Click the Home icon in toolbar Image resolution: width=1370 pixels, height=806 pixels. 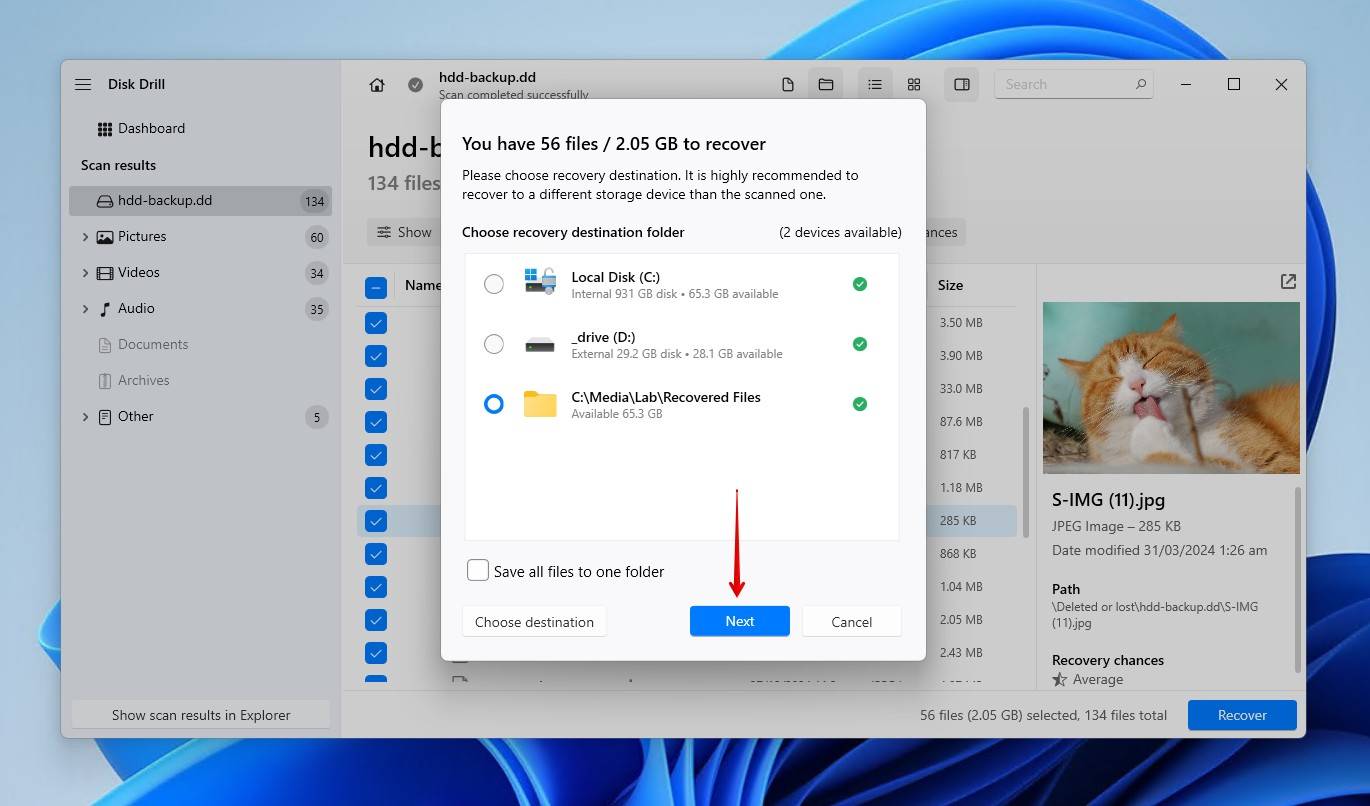pyautogui.click(x=377, y=85)
